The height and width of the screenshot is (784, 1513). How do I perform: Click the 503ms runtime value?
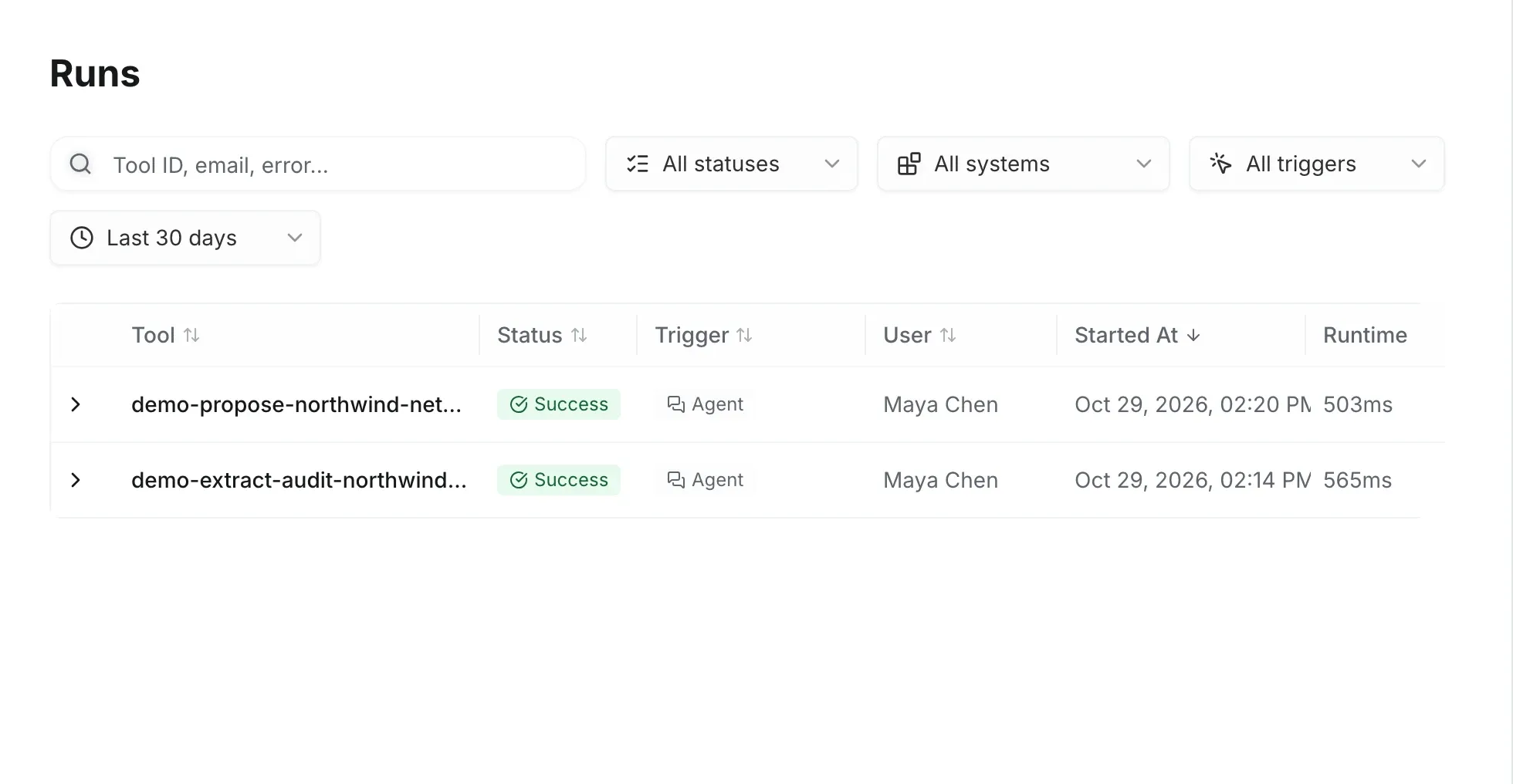(x=1358, y=404)
